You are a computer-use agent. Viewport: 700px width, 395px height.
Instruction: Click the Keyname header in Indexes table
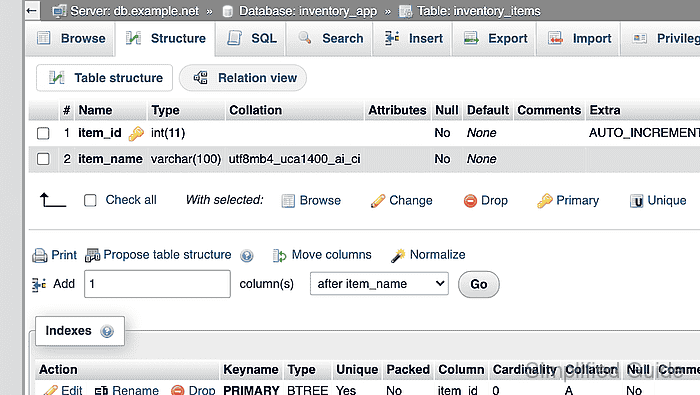coord(251,370)
